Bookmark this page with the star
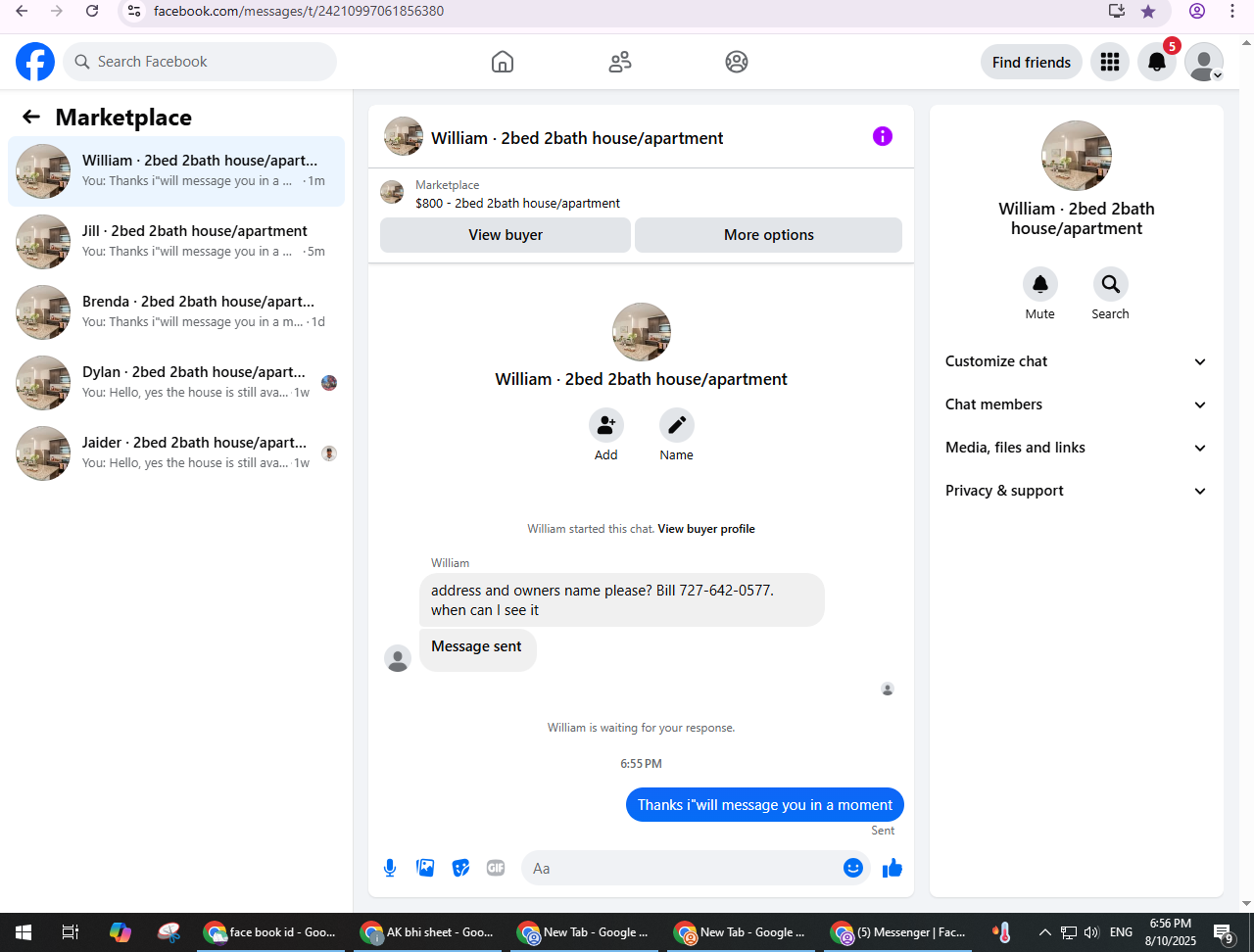Image resolution: width=1254 pixels, height=952 pixels. (x=1148, y=11)
